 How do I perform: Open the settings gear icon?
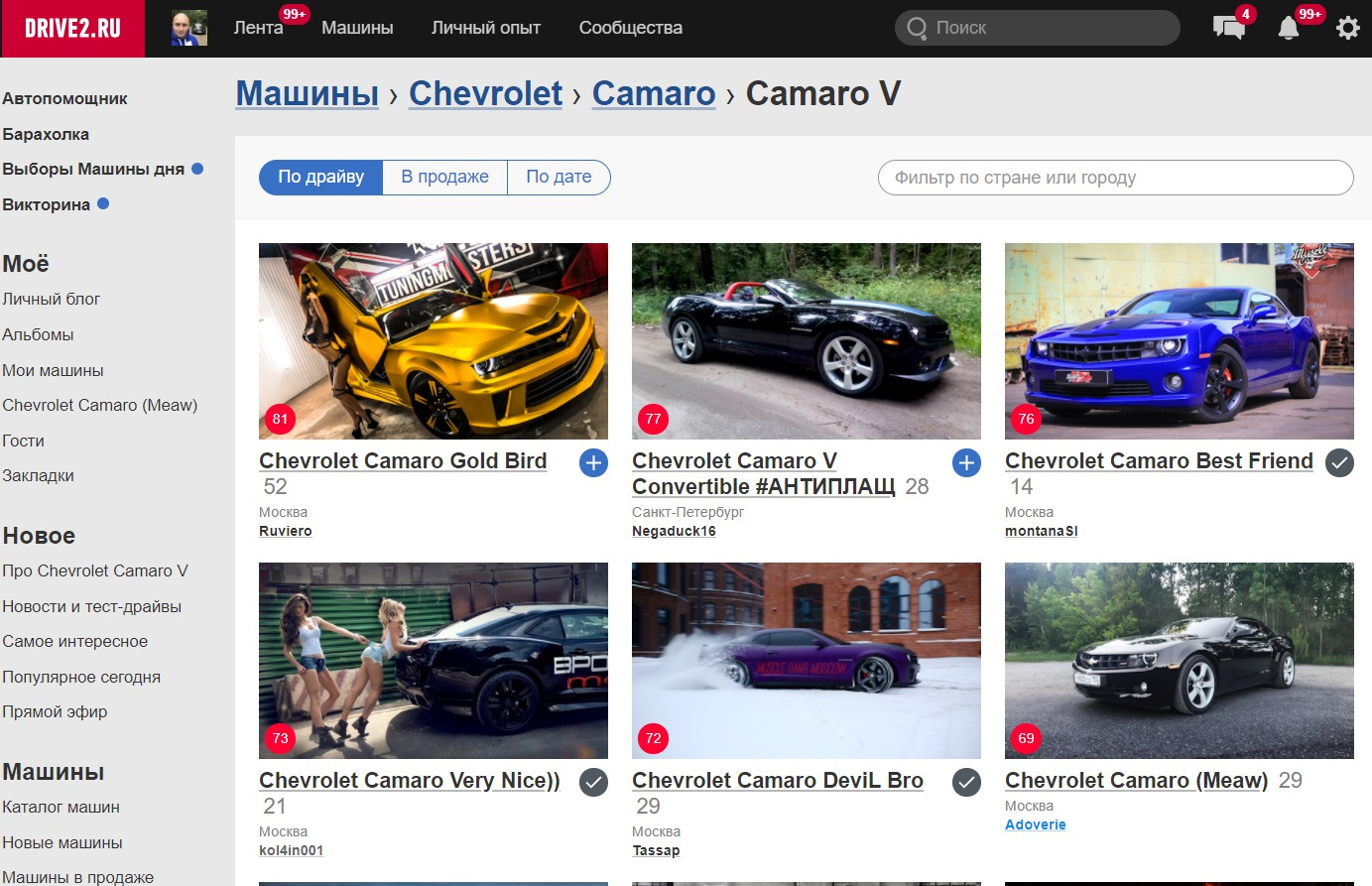(1347, 28)
